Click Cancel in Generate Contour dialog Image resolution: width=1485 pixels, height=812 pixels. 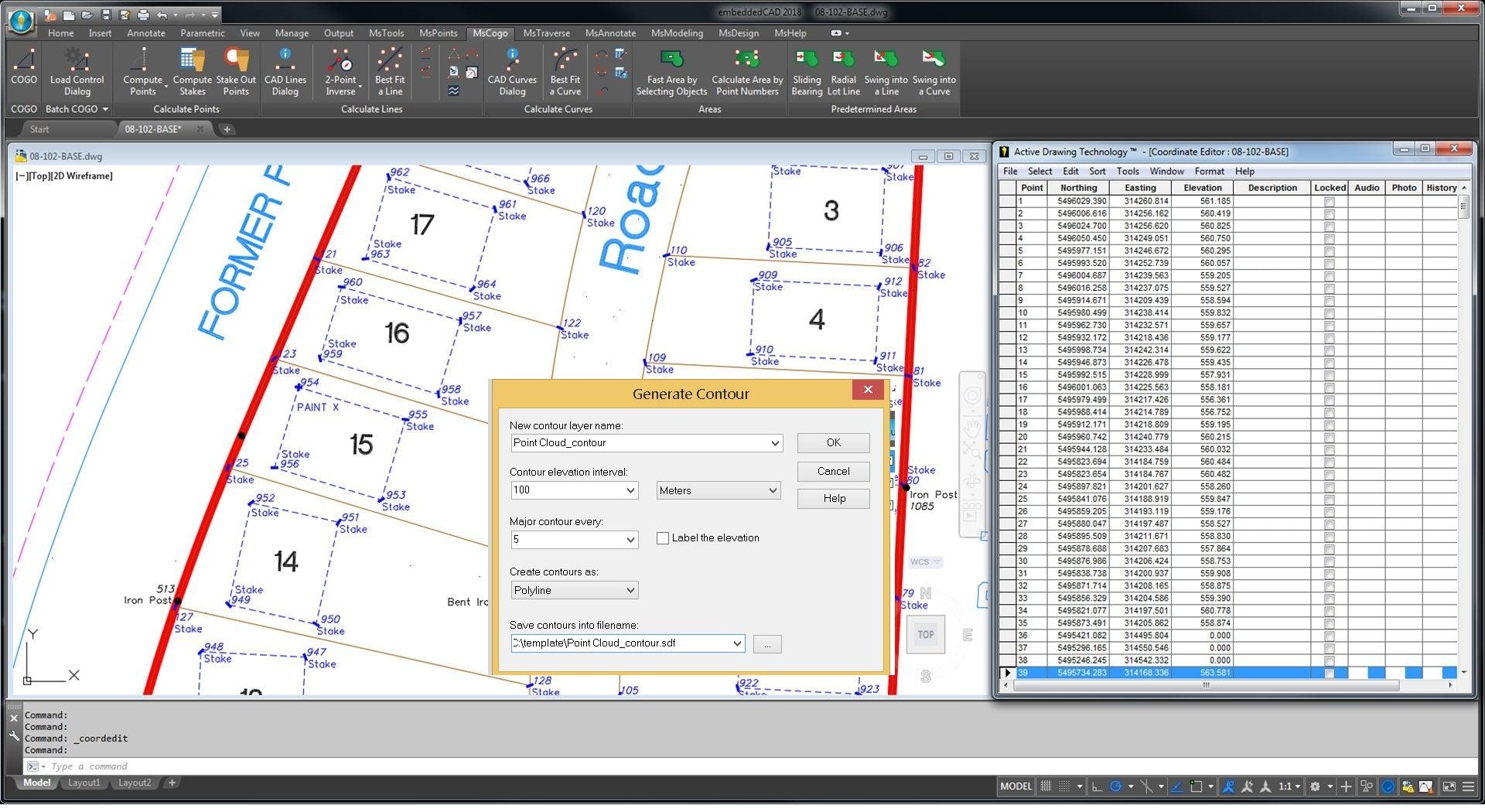[x=833, y=471]
